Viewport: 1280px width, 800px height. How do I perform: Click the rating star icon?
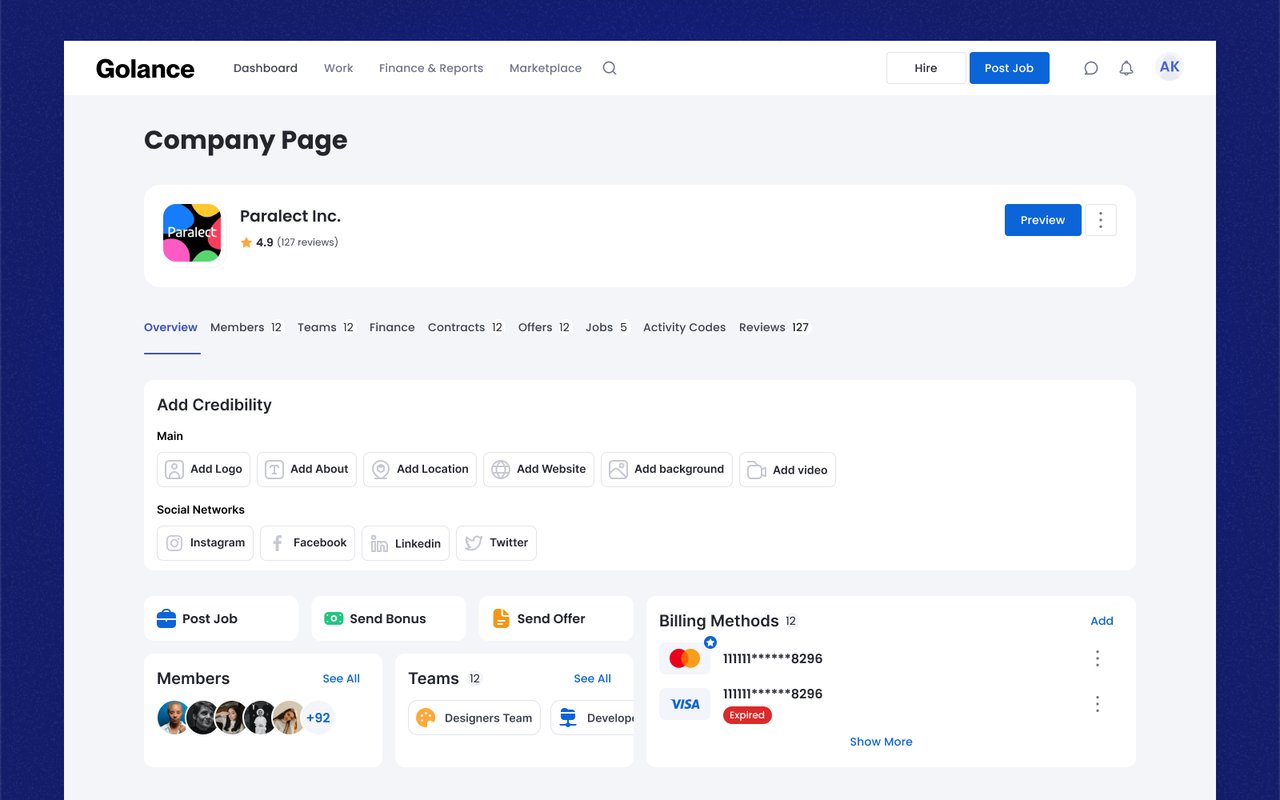(246, 242)
